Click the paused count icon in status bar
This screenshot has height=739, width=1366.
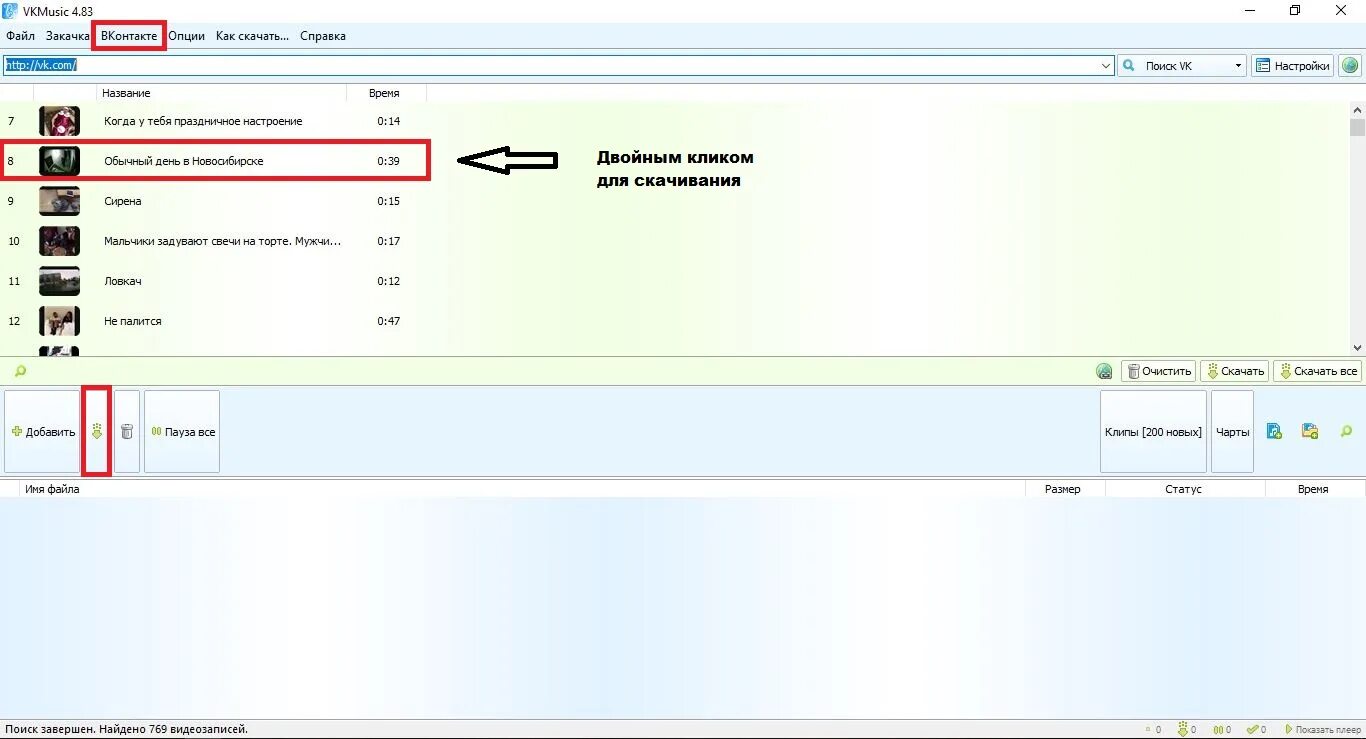click(1219, 729)
